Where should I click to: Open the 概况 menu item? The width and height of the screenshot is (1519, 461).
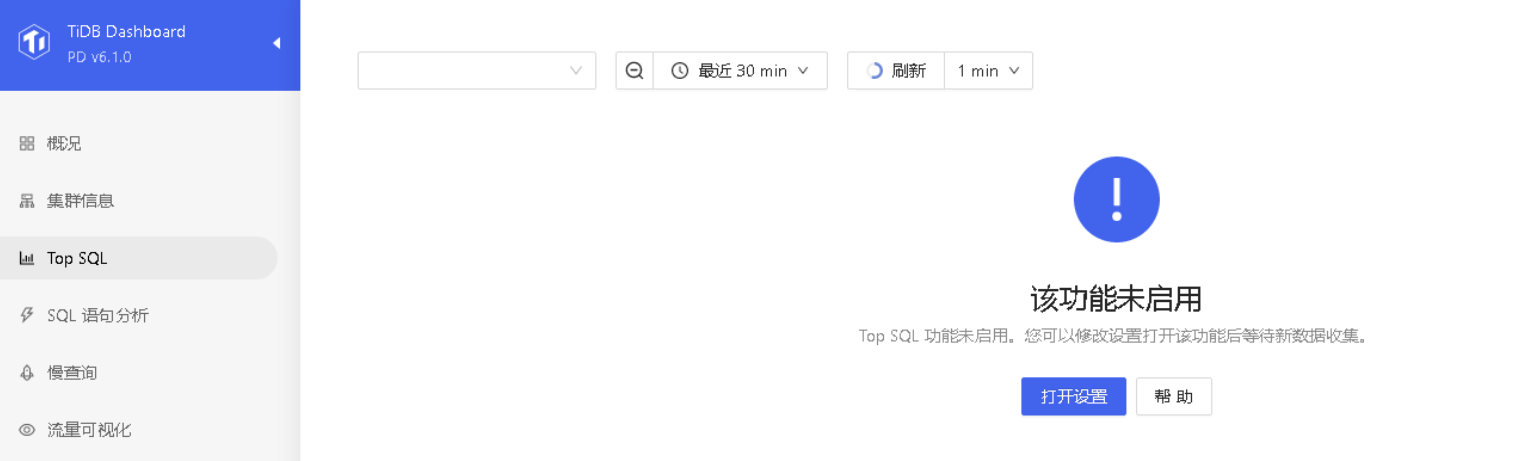click(65, 144)
